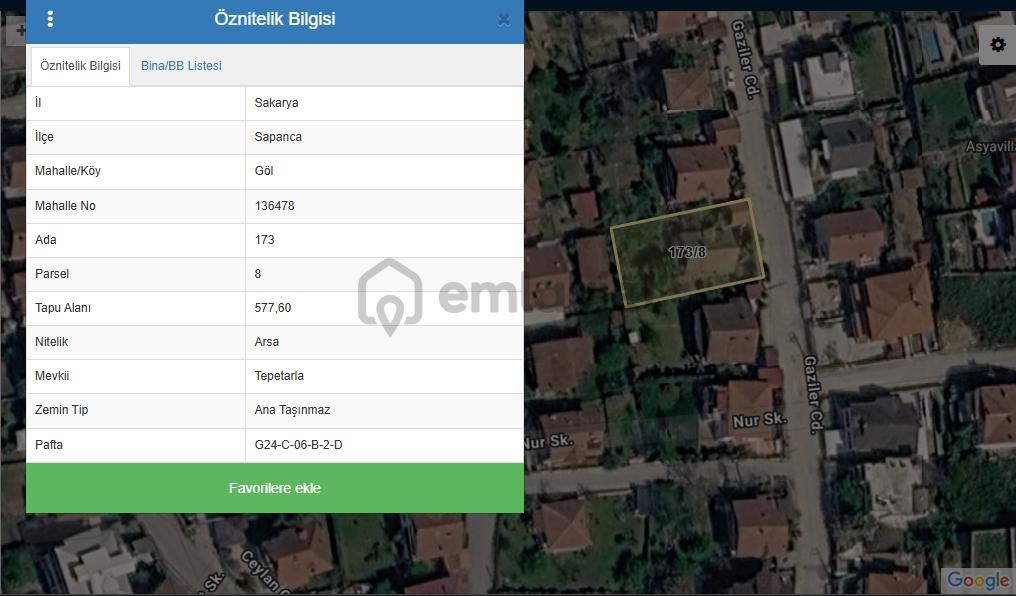Select Ada value 173
This screenshot has width=1016, height=596.
coord(264,240)
